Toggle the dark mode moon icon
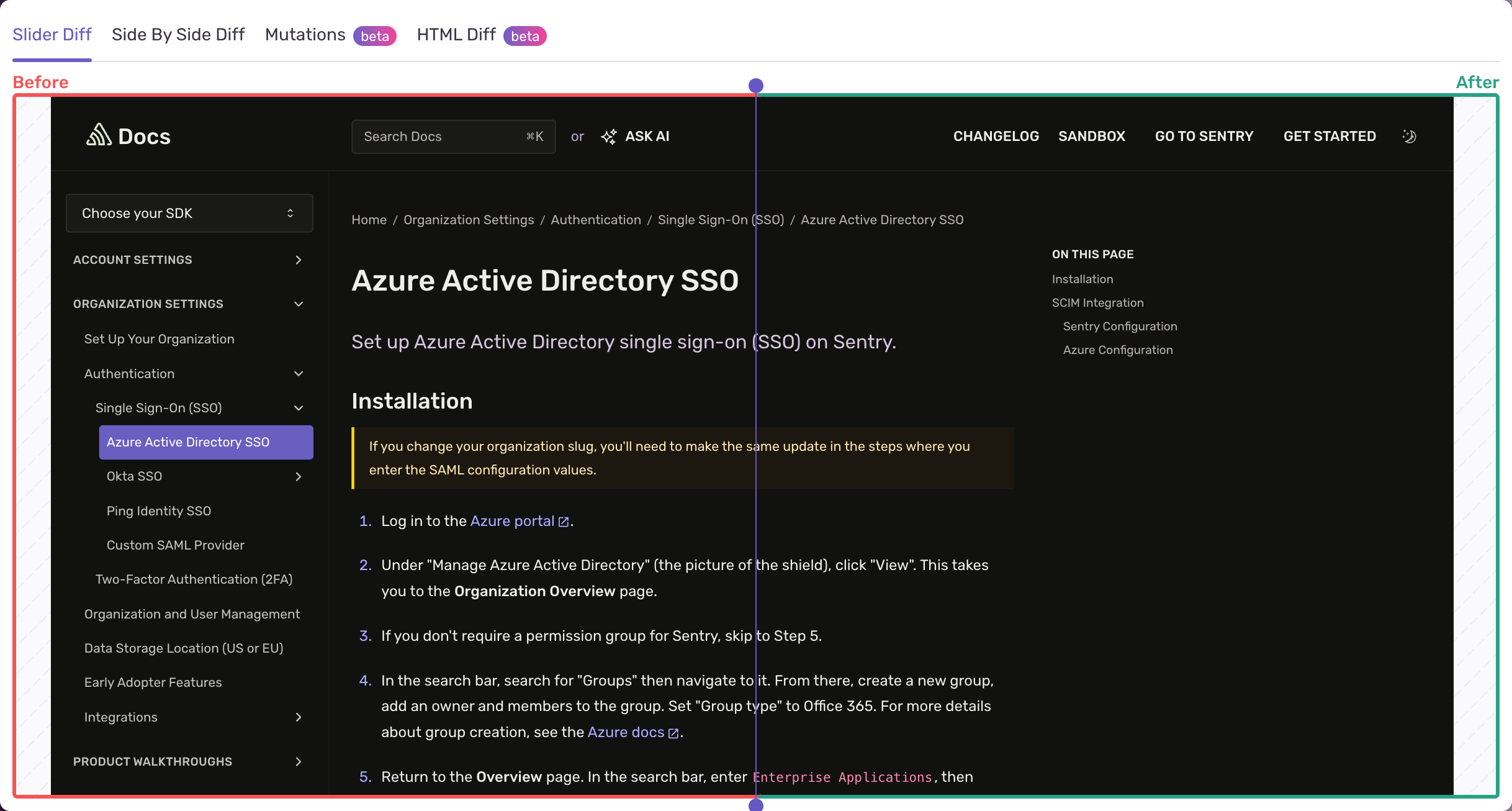This screenshot has width=1512, height=811. (1409, 137)
